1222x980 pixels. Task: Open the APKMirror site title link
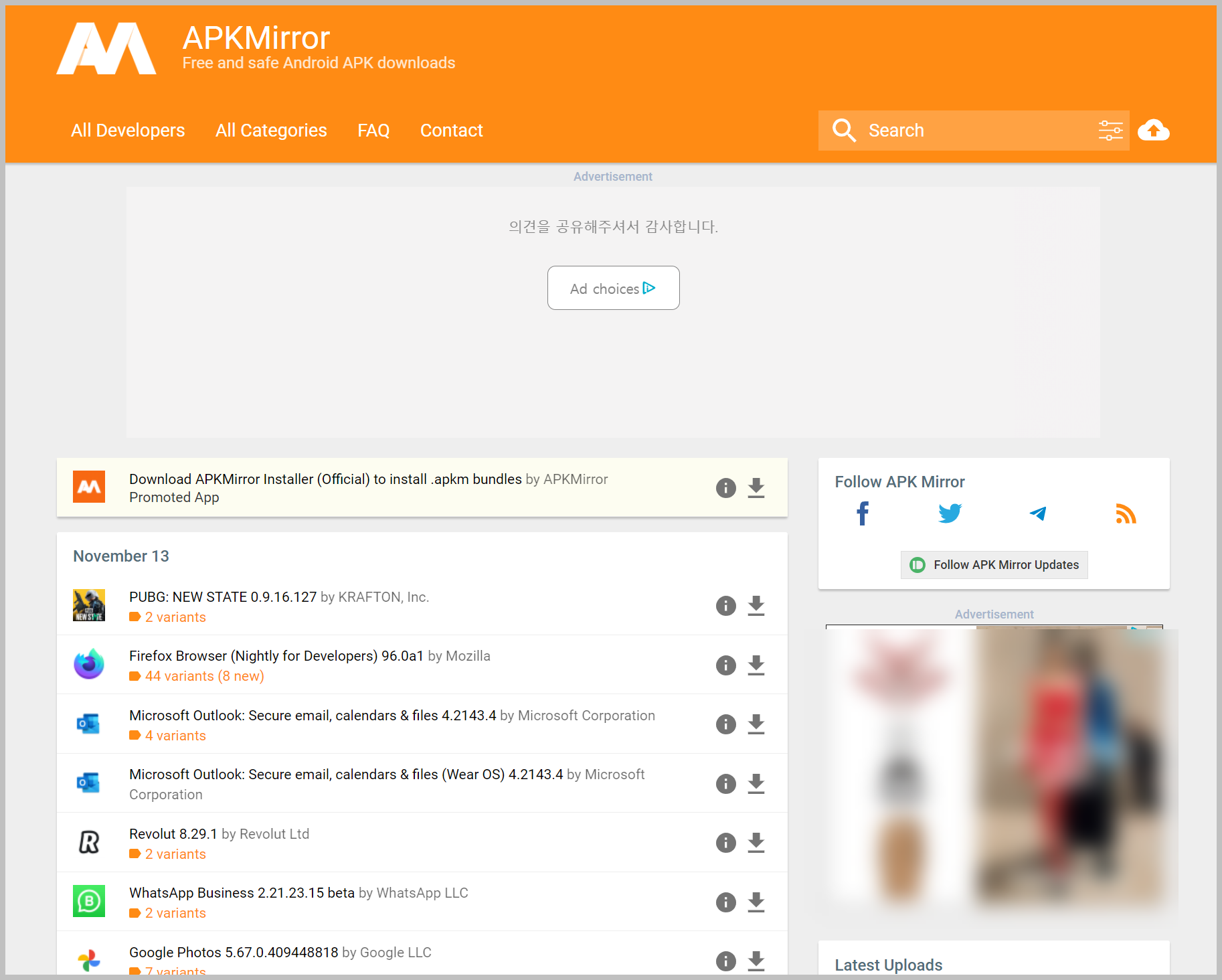pos(256,38)
